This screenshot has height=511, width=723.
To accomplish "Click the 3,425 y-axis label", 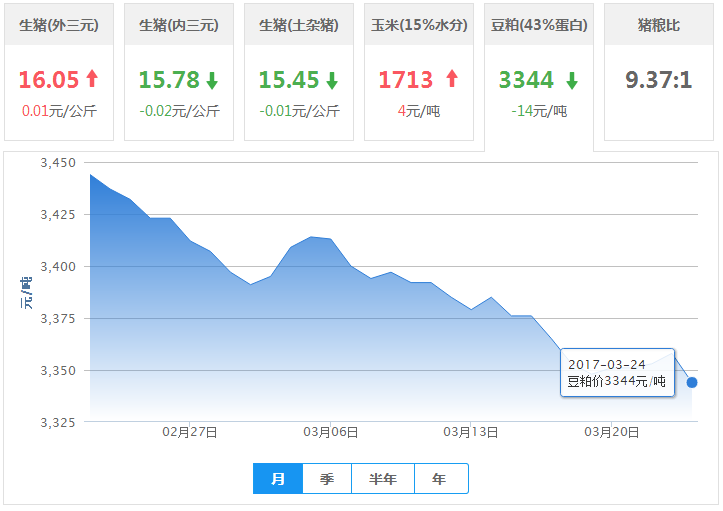I will coord(58,214).
